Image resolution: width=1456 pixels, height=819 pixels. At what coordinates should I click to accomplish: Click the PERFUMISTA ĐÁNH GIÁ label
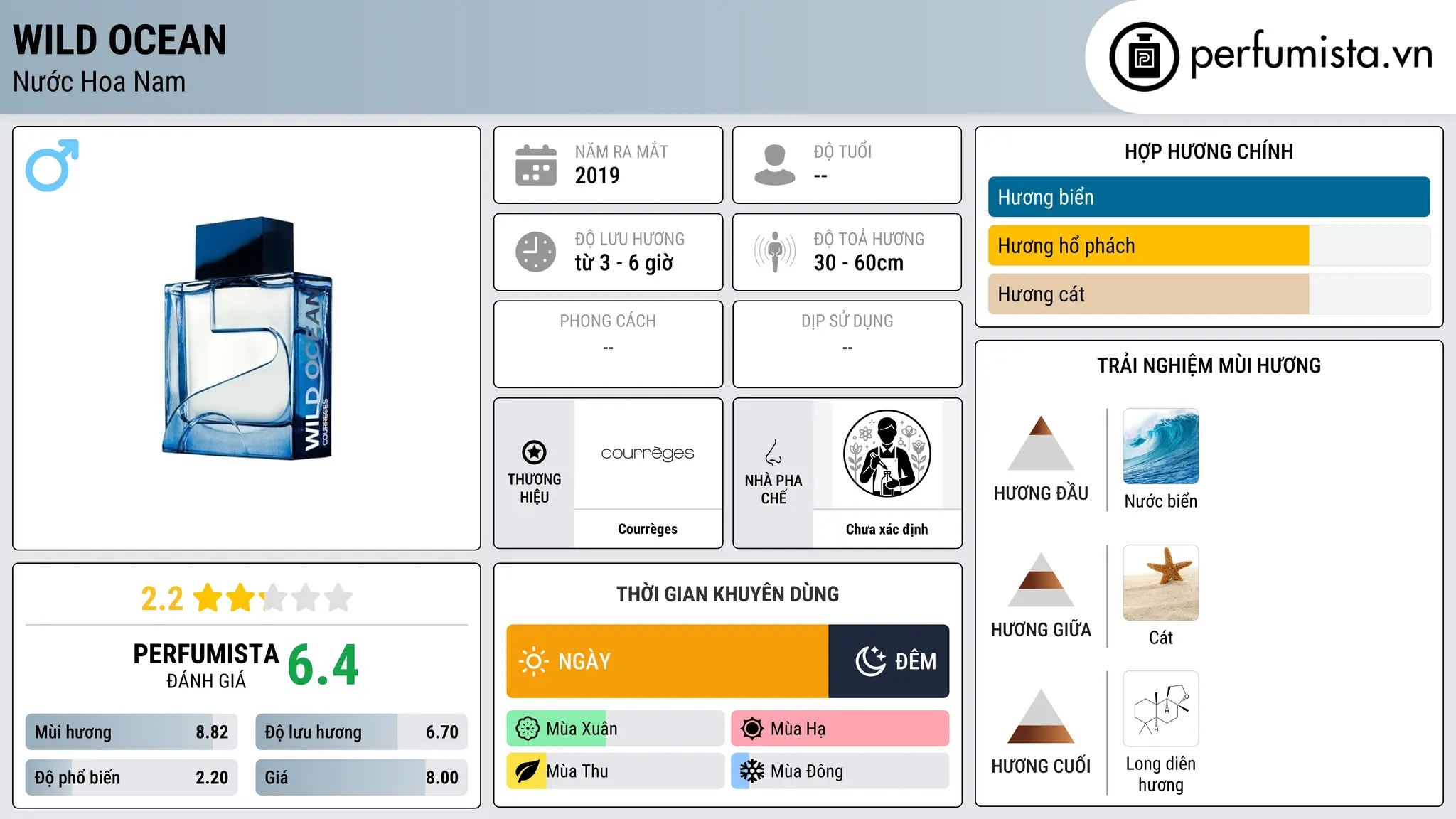pyautogui.click(x=206, y=665)
